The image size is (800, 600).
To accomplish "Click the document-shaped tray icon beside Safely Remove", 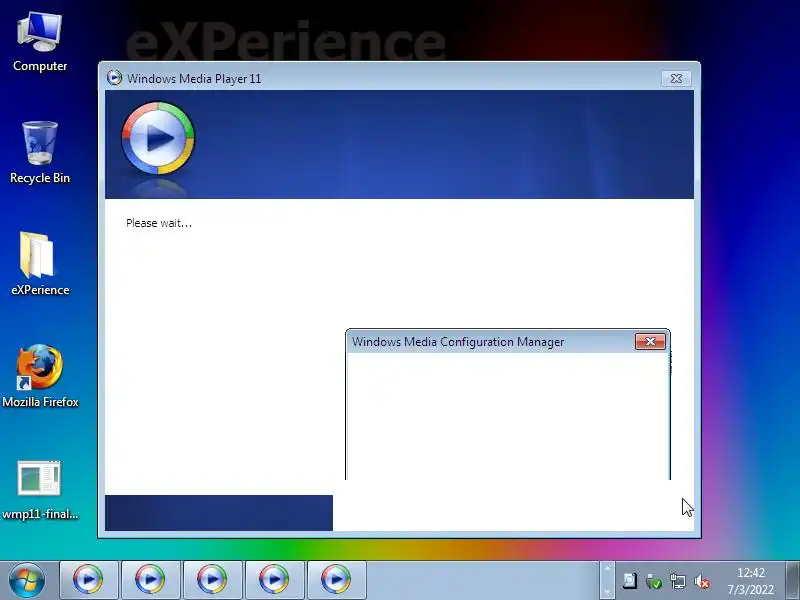I will click(x=630, y=581).
